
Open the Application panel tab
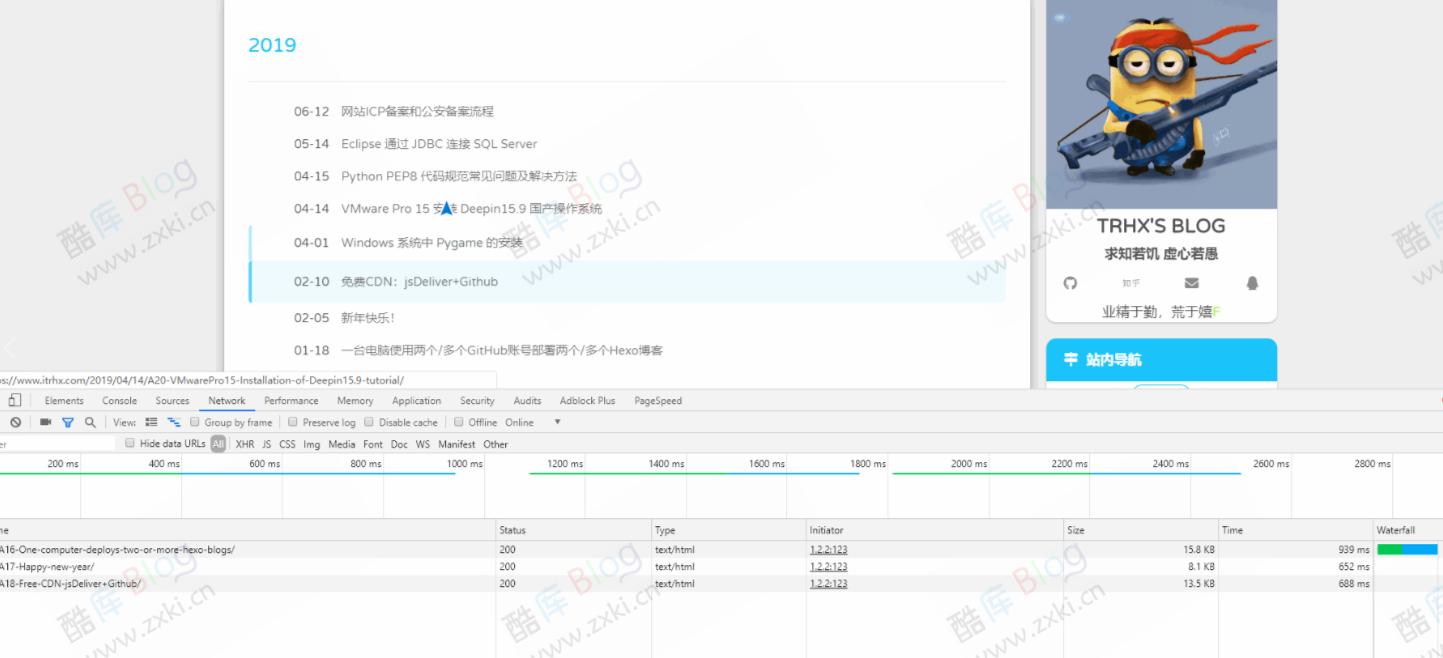[417, 400]
